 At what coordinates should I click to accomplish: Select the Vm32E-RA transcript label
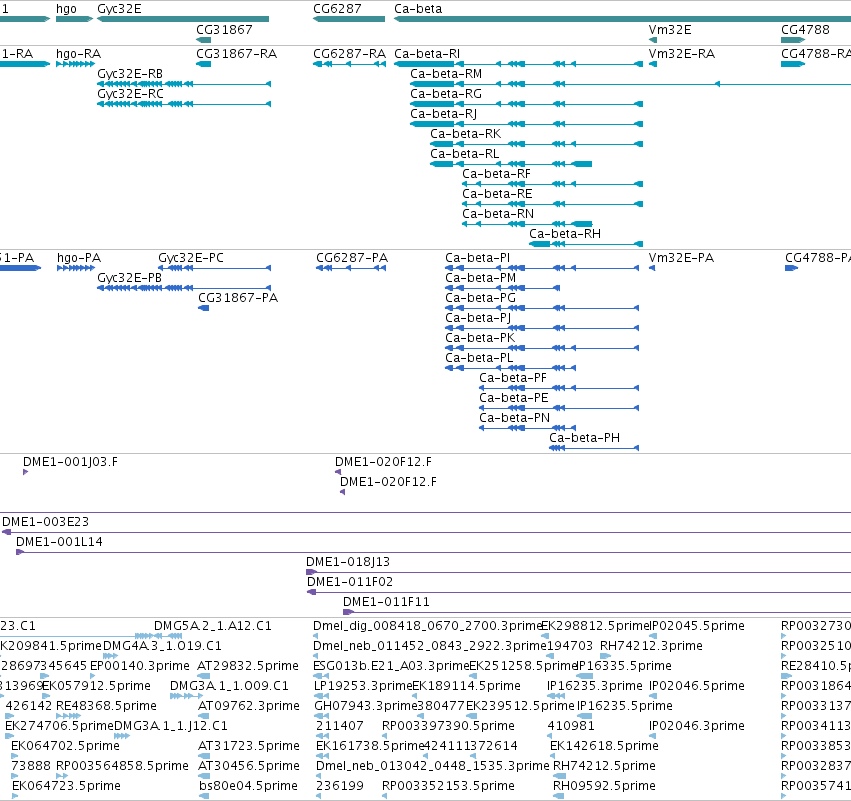[682, 54]
